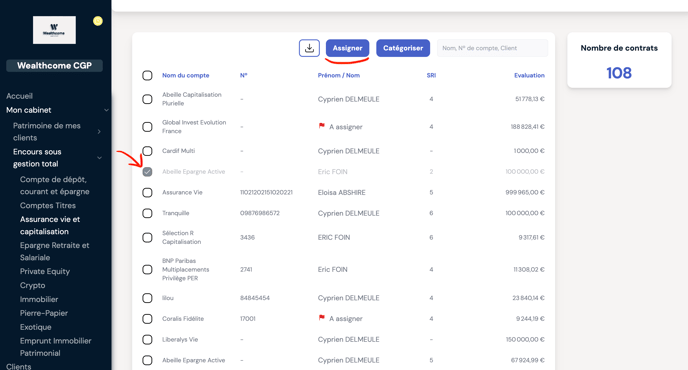Image resolution: width=688 pixels, height=370 pixels.
Task: Open Crypto menu item
Action: pos(32,285)
